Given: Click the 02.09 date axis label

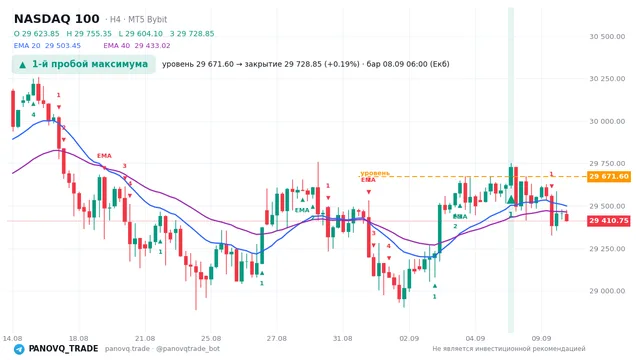Looking at the screenshot, I should point(409,339).
